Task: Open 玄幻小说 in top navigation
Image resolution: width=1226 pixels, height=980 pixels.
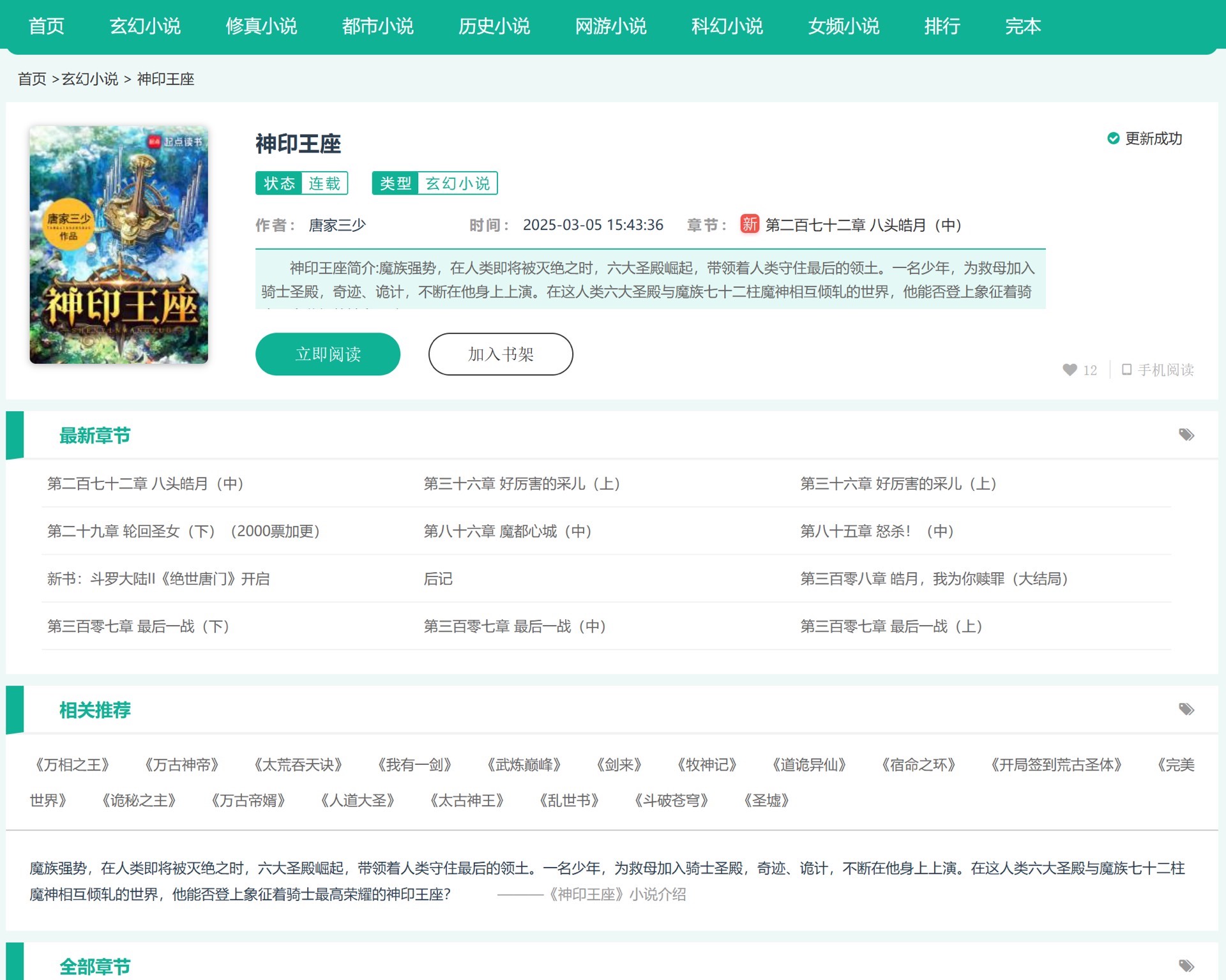Action: (145, 26)
